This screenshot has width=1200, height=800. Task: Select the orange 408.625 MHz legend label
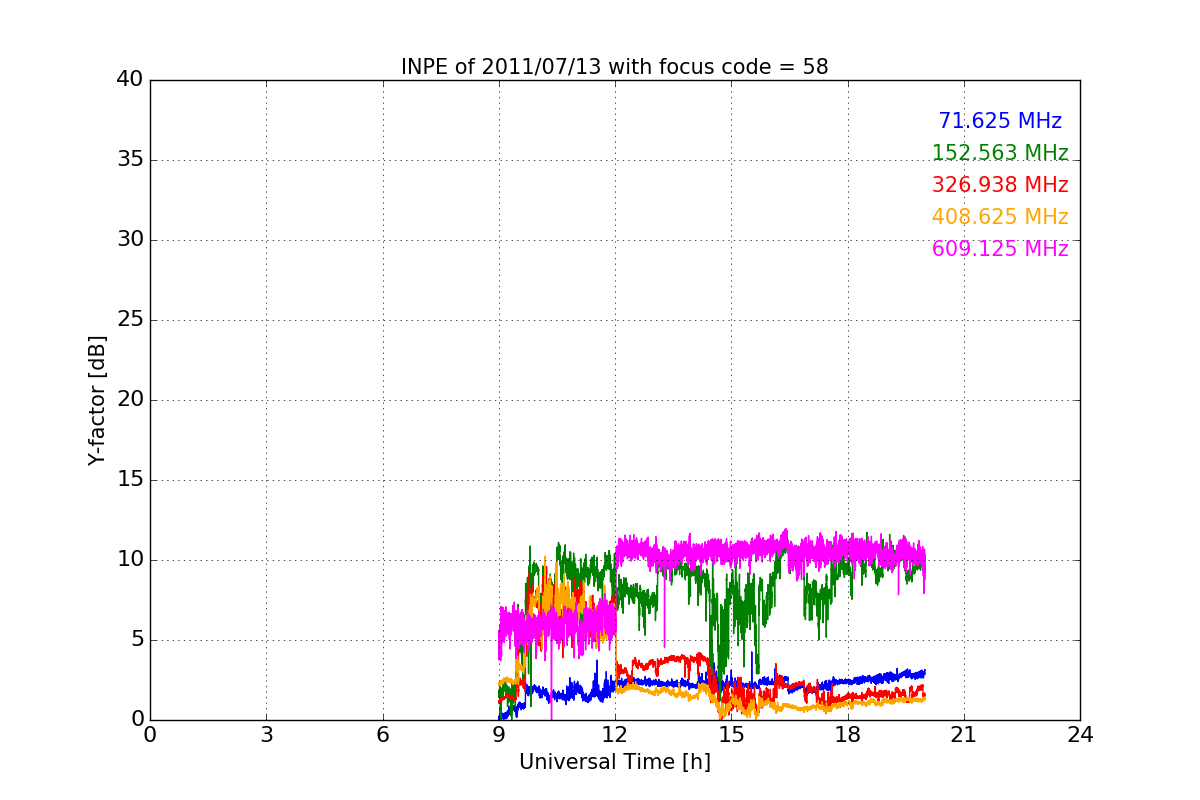1000,217
